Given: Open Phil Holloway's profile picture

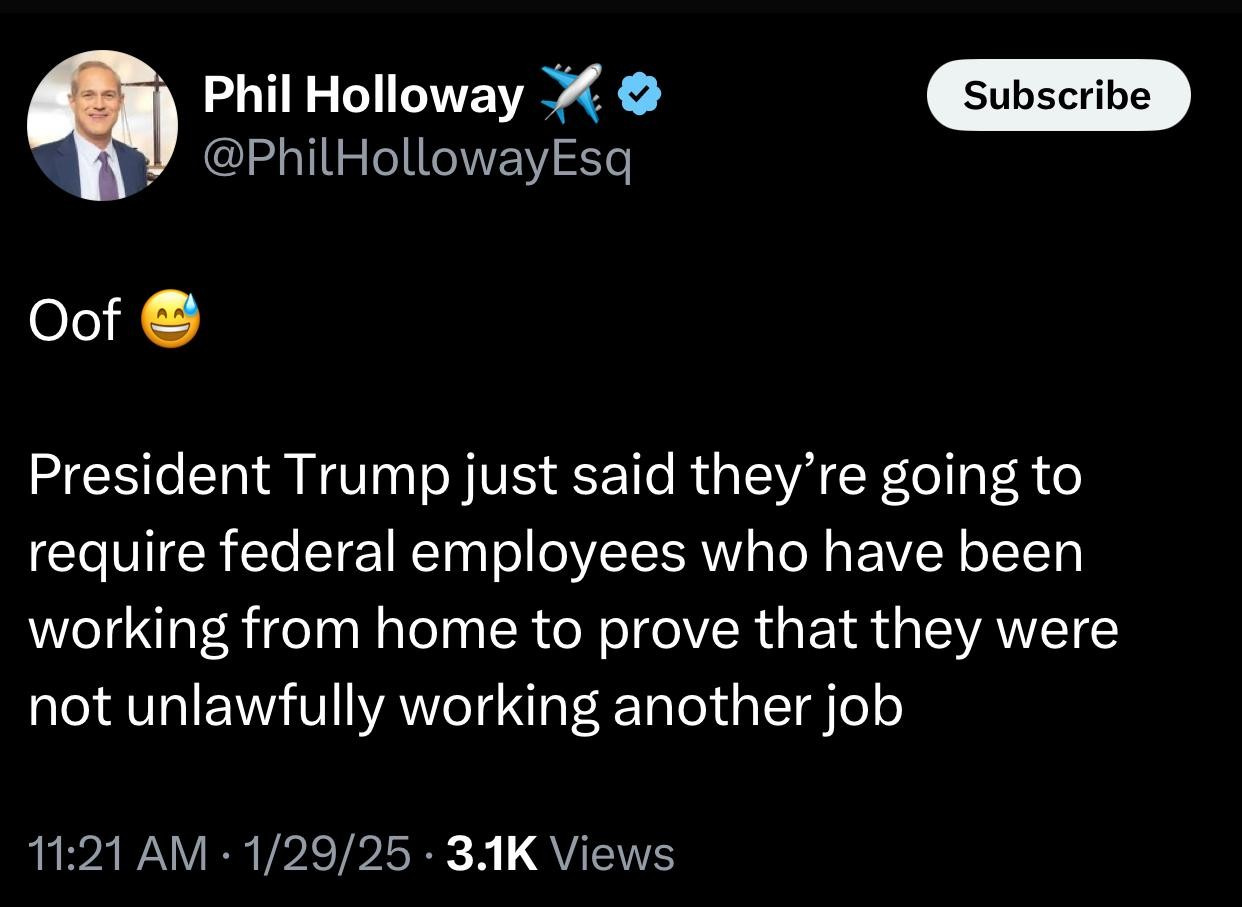Looking at the screenshot, I should (x=102, y=123).
